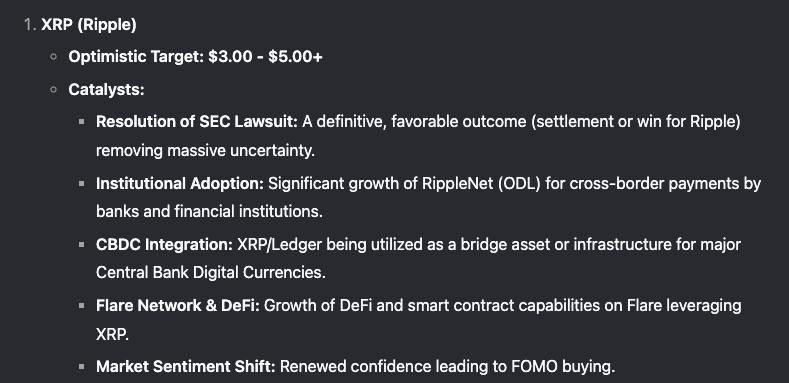Click the "Catalysts:" label

(106, 90)
